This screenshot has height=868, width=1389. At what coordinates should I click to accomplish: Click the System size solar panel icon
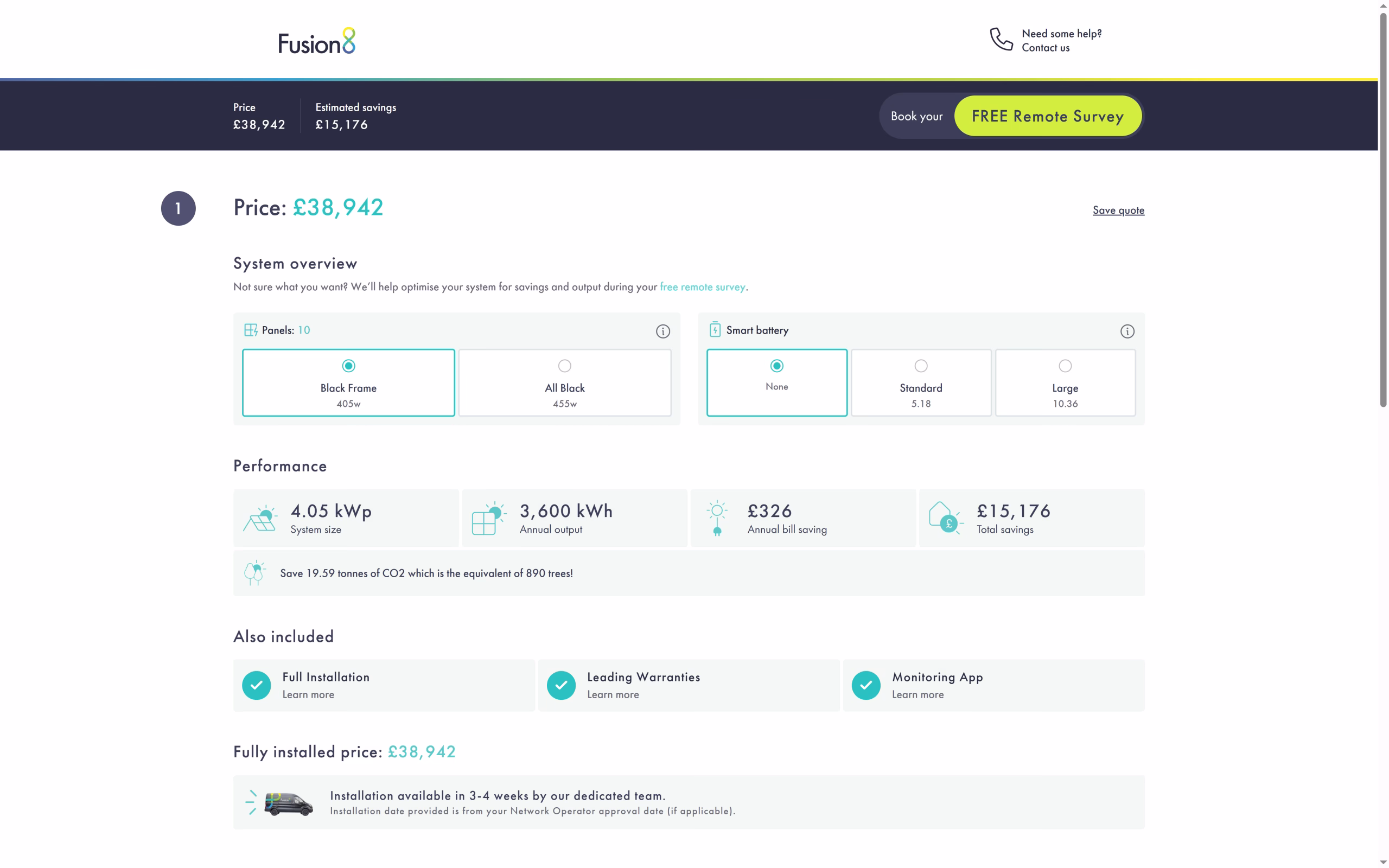point(260,519)
